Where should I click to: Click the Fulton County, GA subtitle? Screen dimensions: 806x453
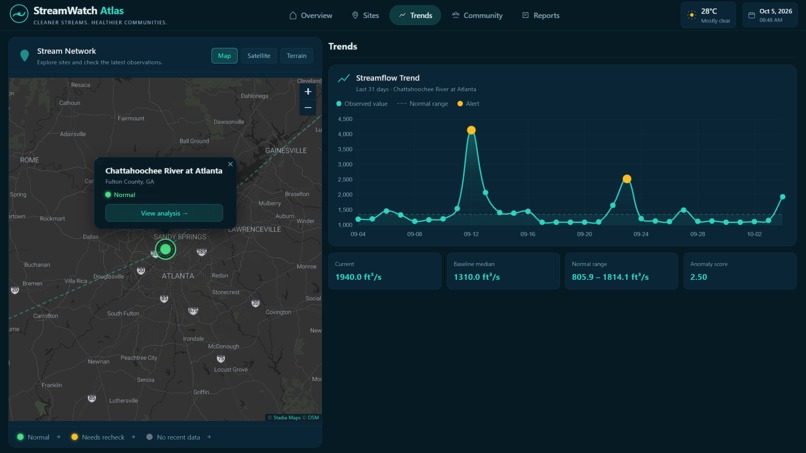tap(130, 182)
